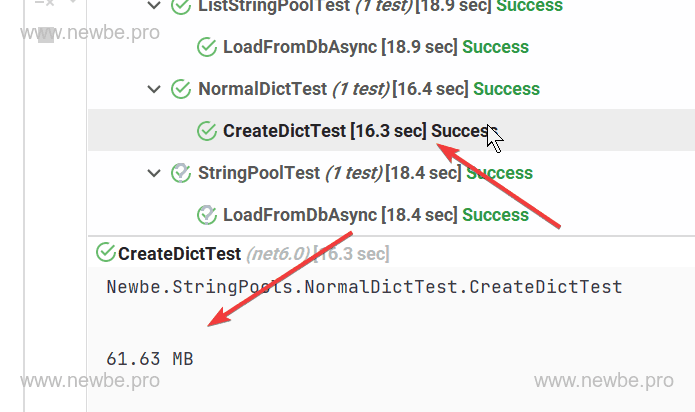
Task: Click the status icon in CreateDictTest output header
Action: coord(104,253)
